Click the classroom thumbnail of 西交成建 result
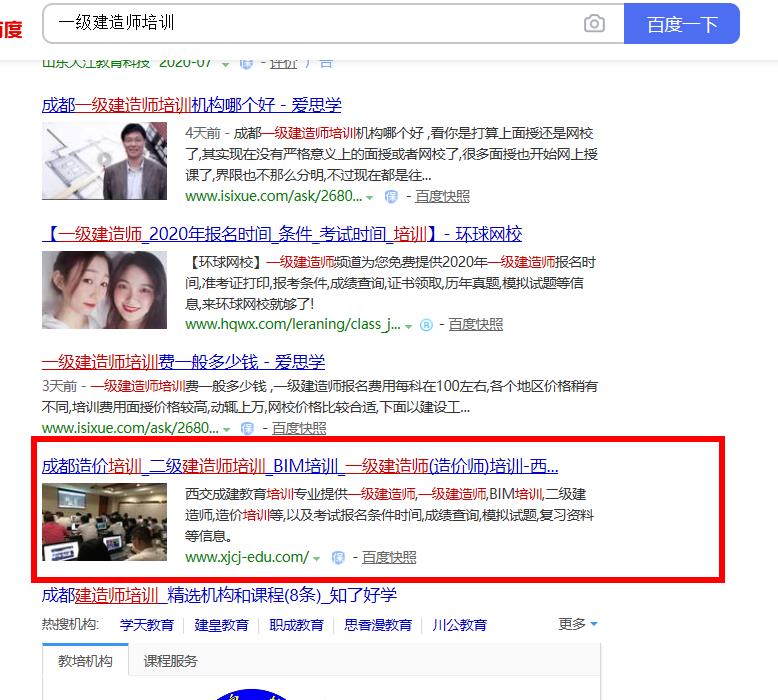This screenshot has height=700, width=778. pyautogui.click(x=104, y=522)
